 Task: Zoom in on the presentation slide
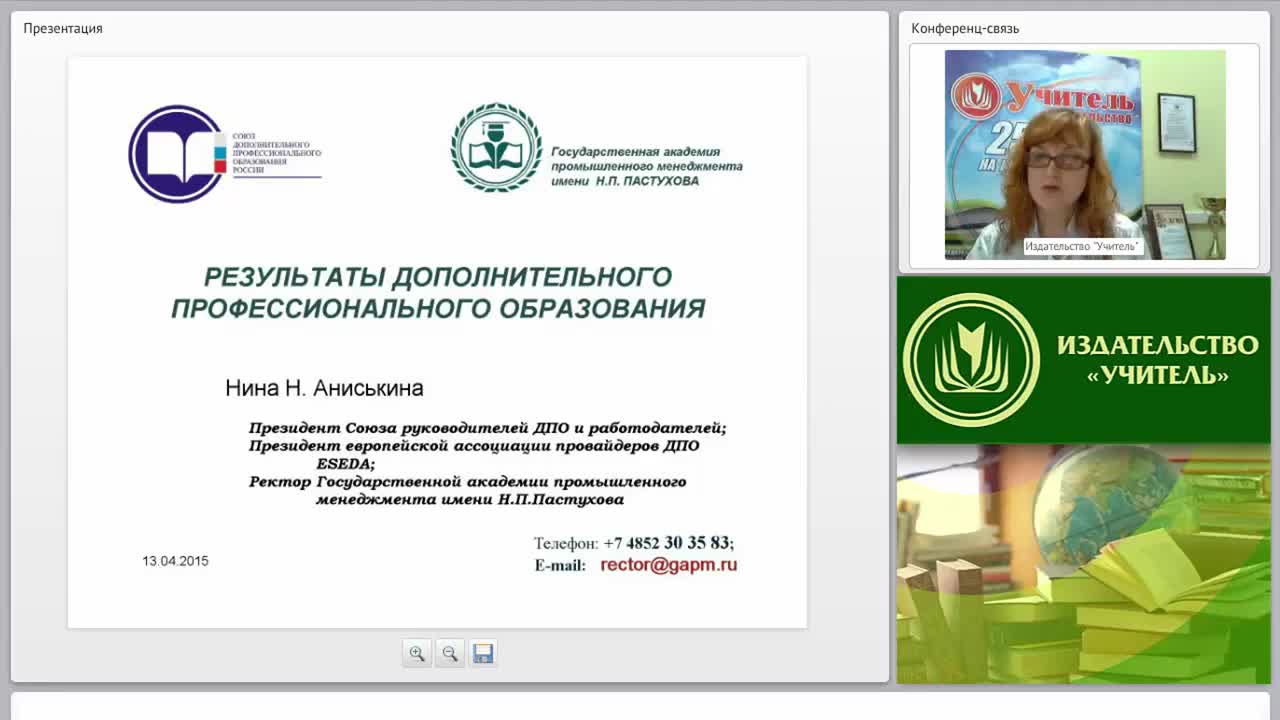[x=417, y=653]
